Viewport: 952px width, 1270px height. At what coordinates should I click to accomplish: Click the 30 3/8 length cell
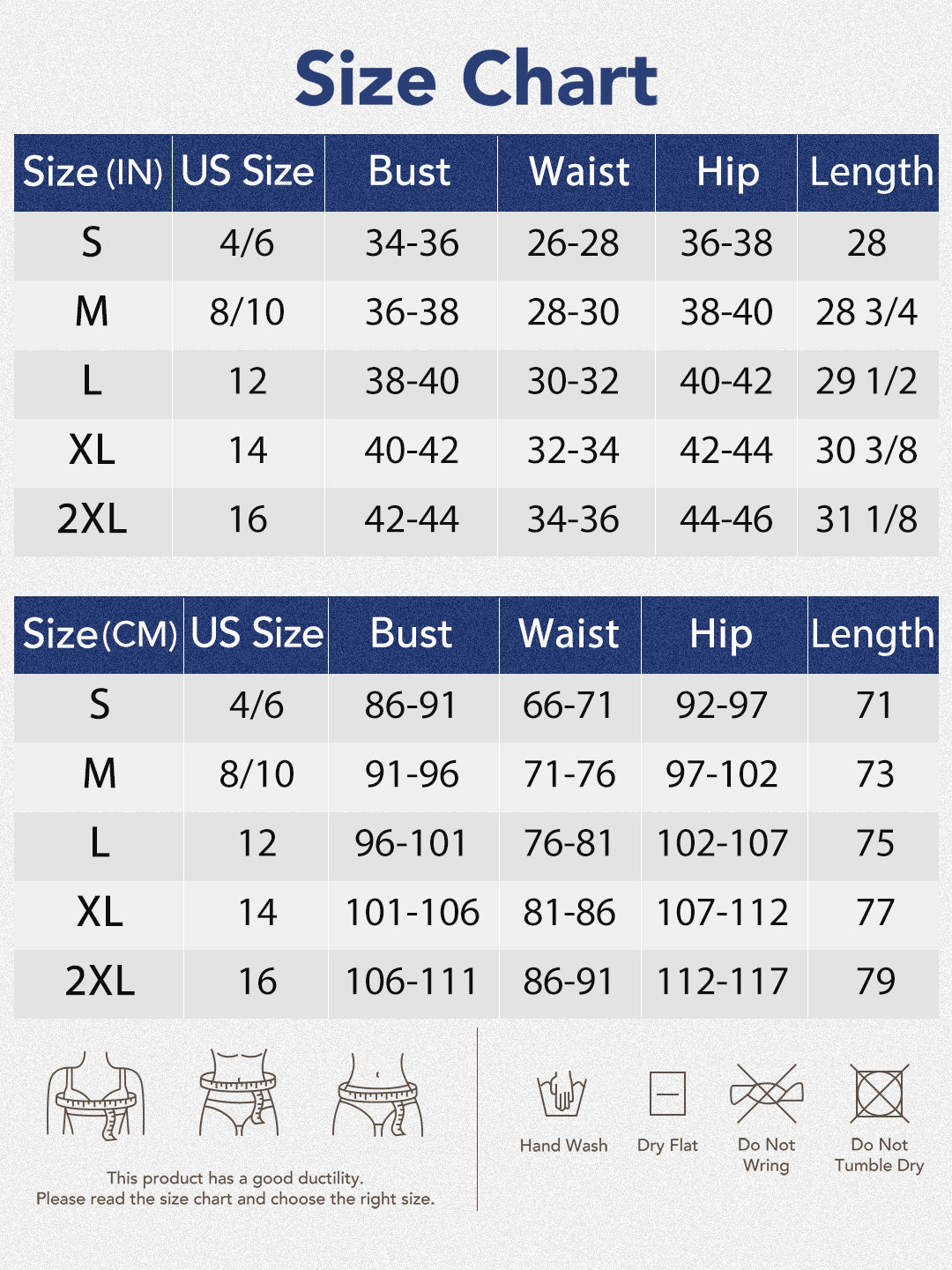click(866, 451)
